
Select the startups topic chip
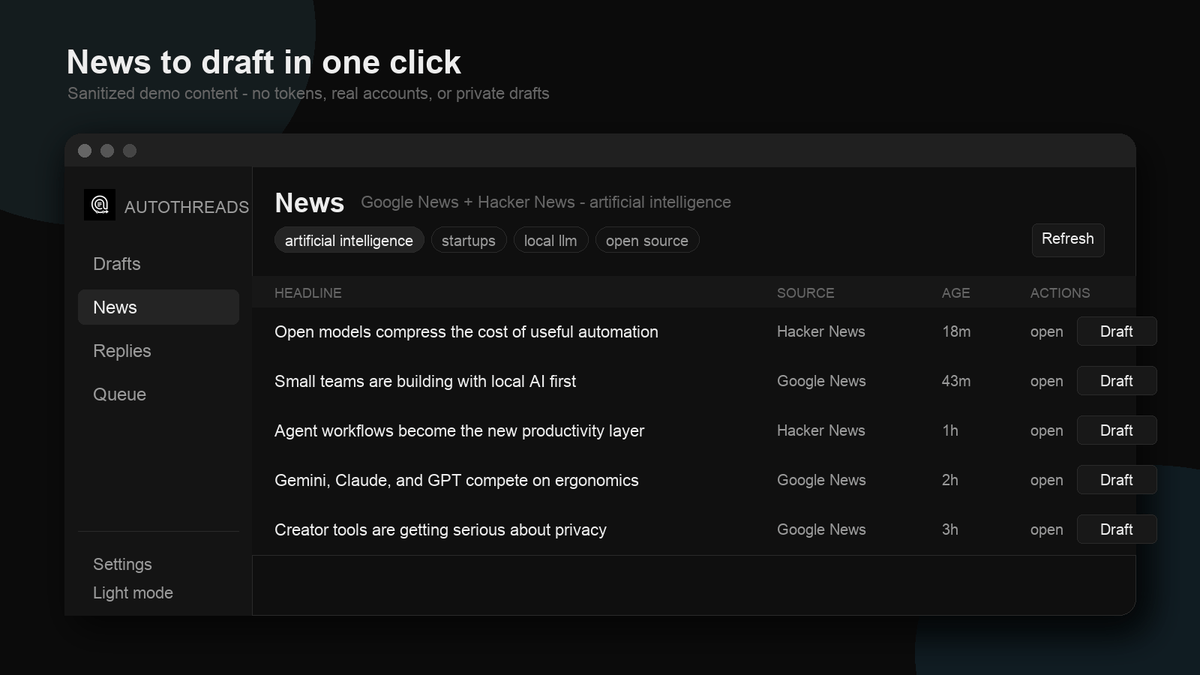pyautogui.click(x=468, y=240)
